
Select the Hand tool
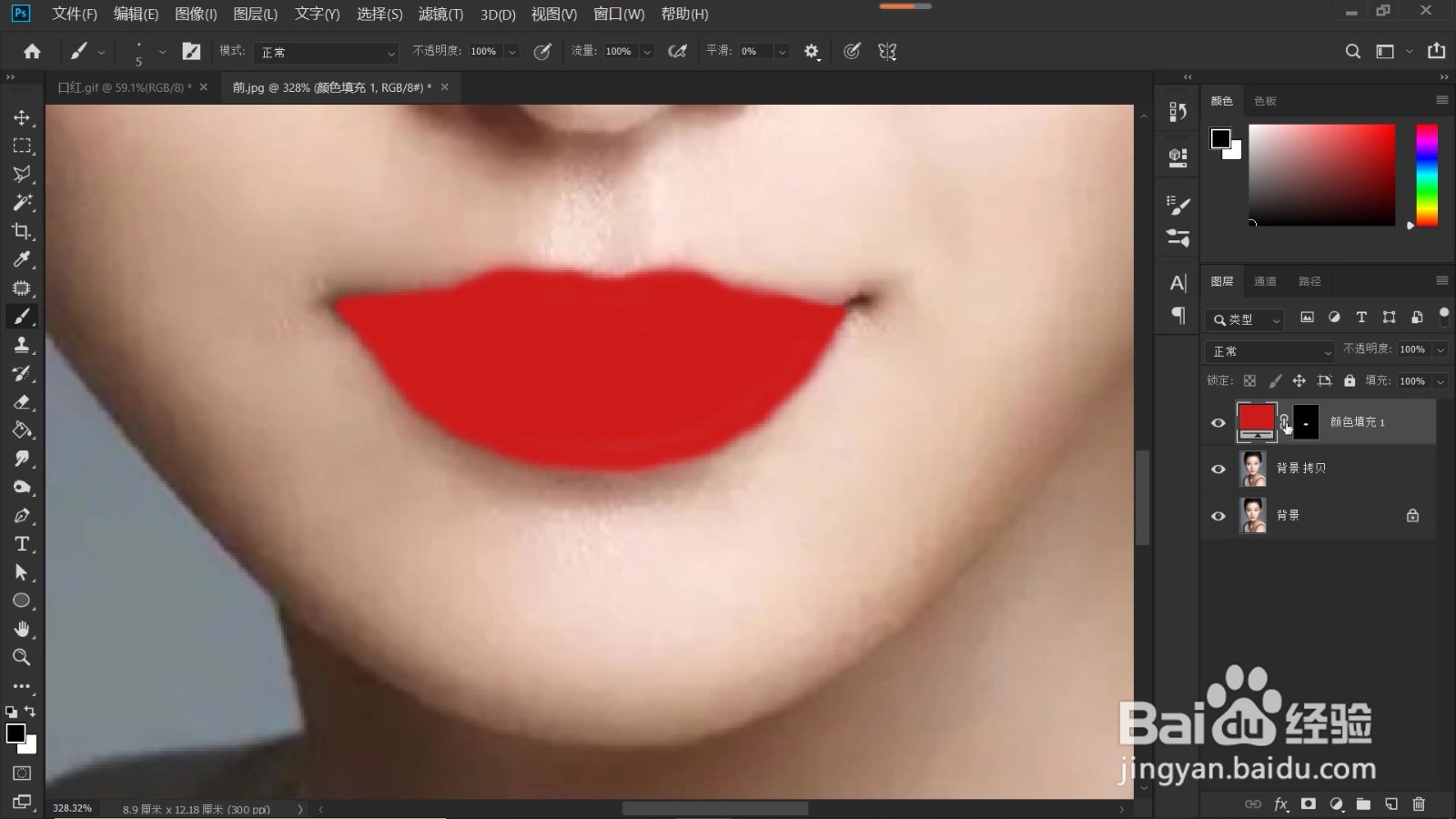[x=22, y=629]
